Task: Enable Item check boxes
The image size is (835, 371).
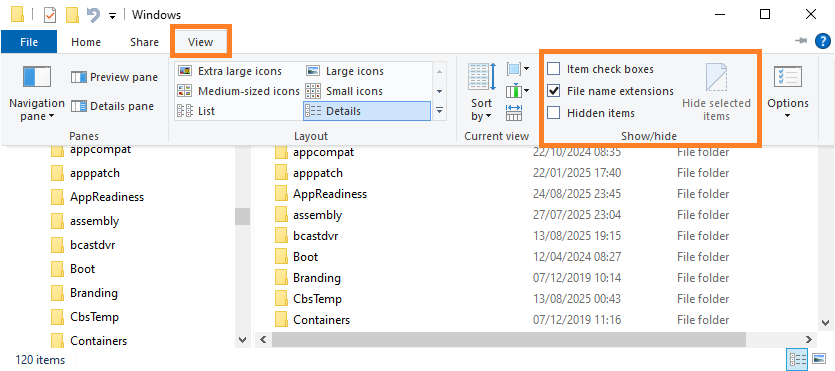Action: click(x=554, y=69)
